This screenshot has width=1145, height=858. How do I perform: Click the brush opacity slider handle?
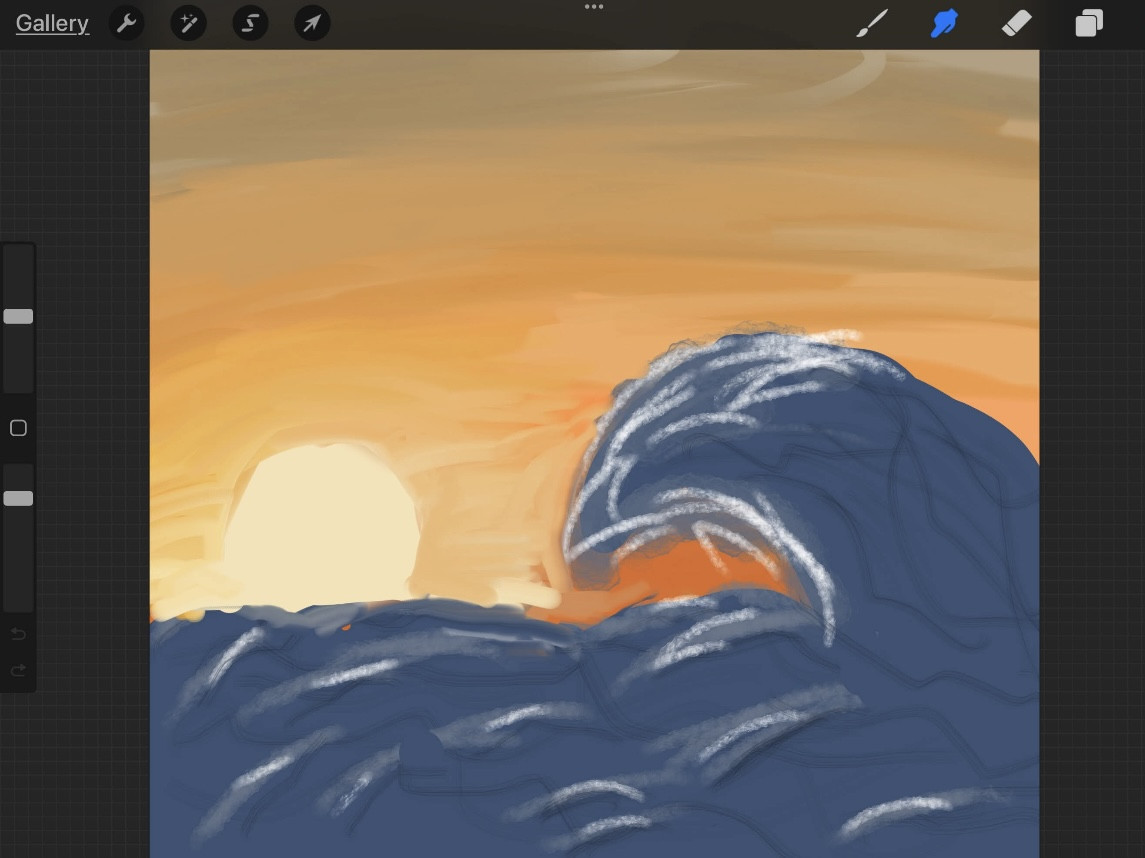point(18,499)
